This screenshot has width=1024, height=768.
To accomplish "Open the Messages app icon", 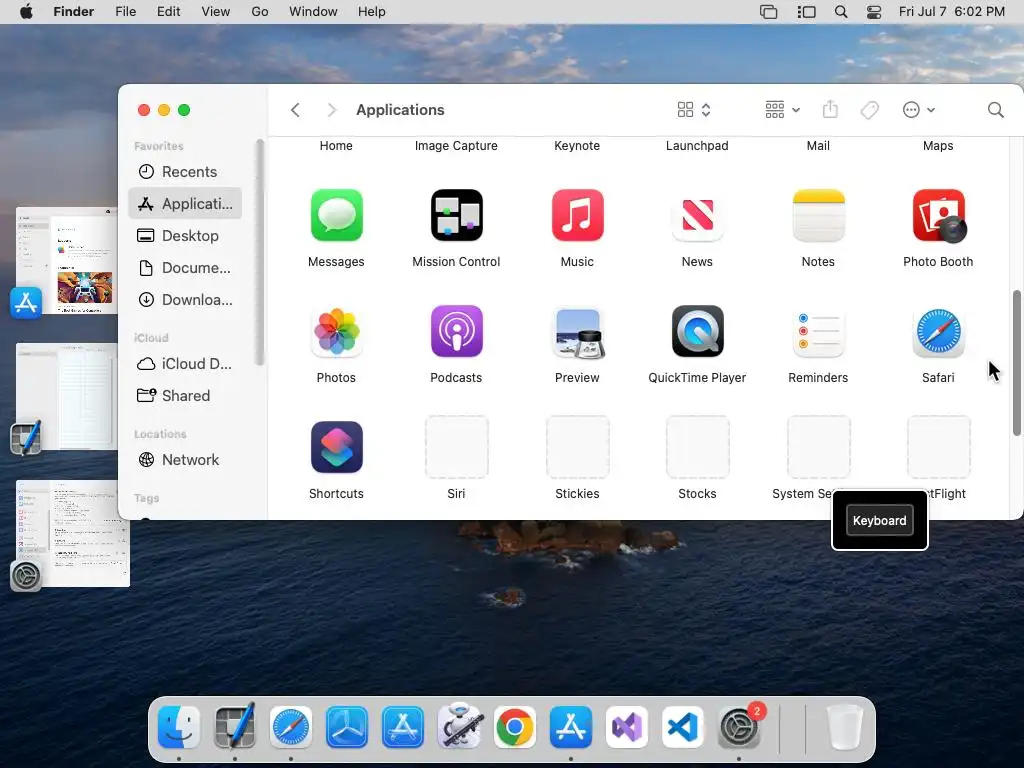I will pyautogui.click(x=336, y=216).
